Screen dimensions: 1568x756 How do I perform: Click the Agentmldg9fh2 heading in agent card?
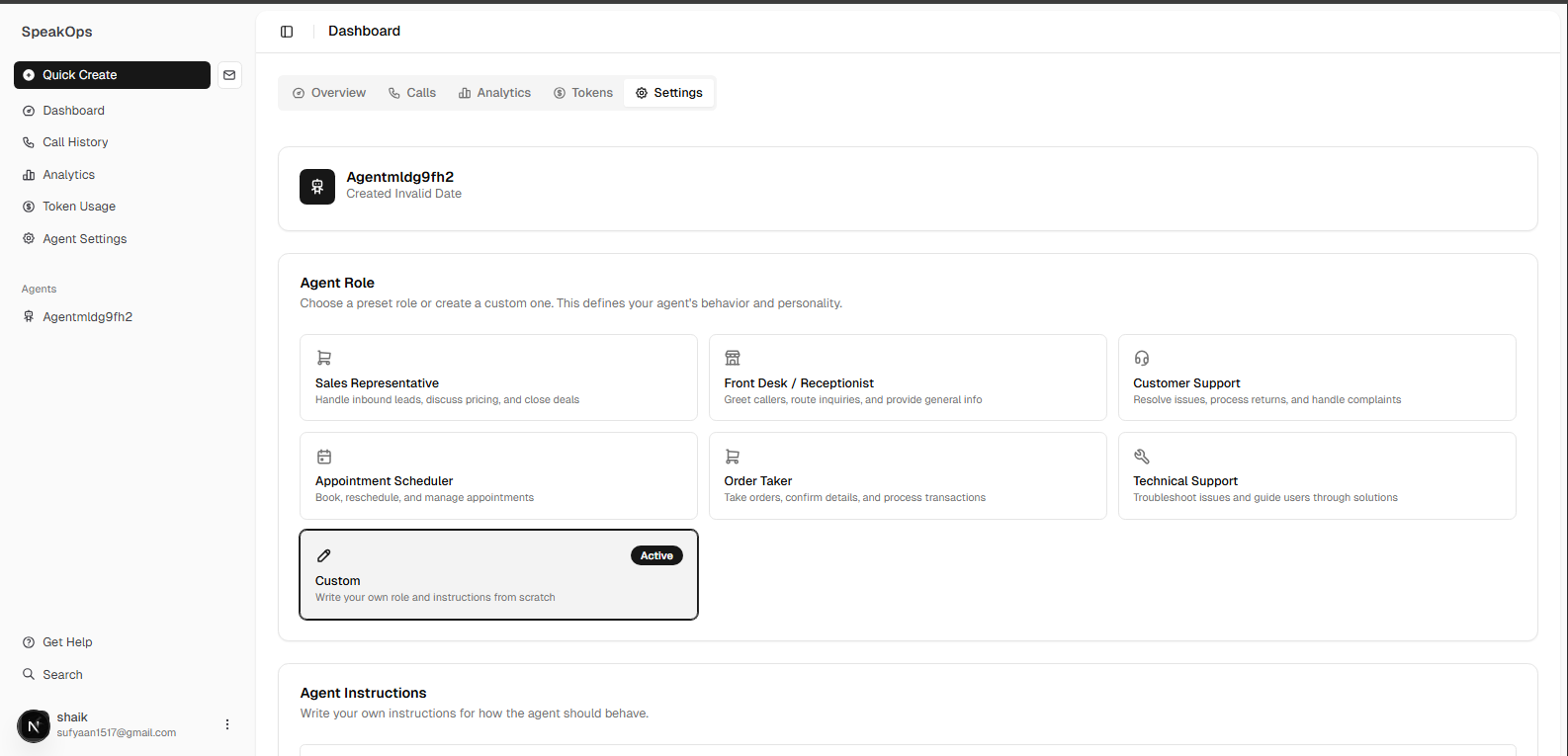click(400, 177)
